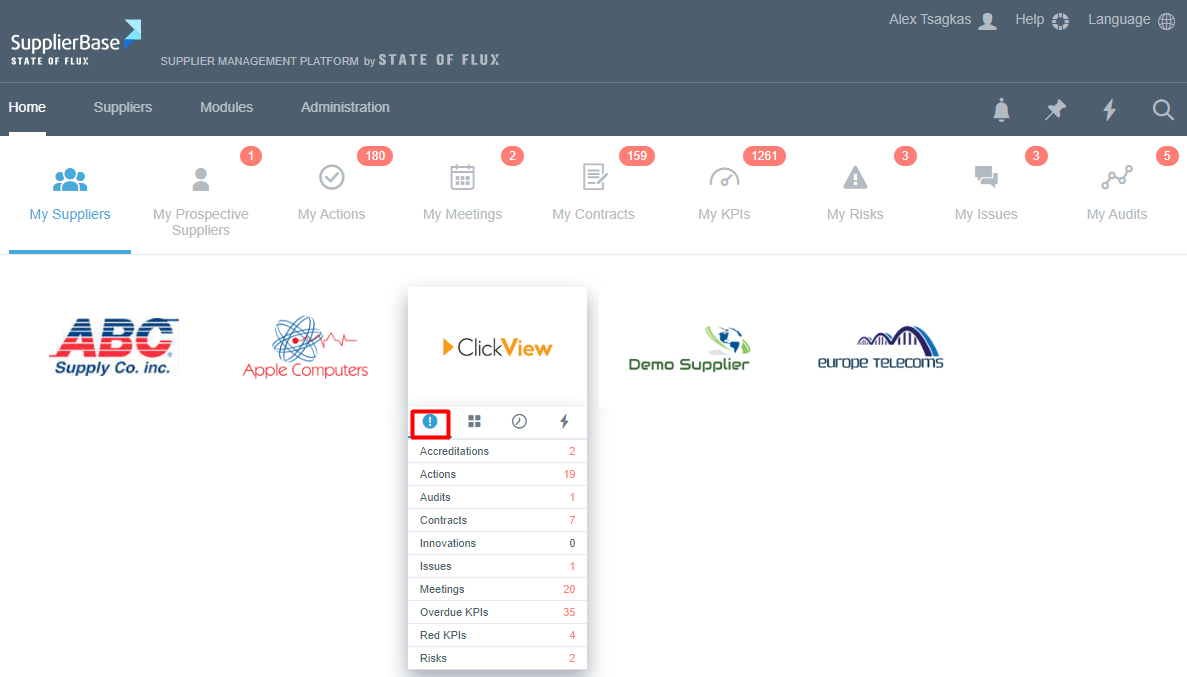Select the clock icon on ClickView card

pyautogui.click(x=519, y=422)
